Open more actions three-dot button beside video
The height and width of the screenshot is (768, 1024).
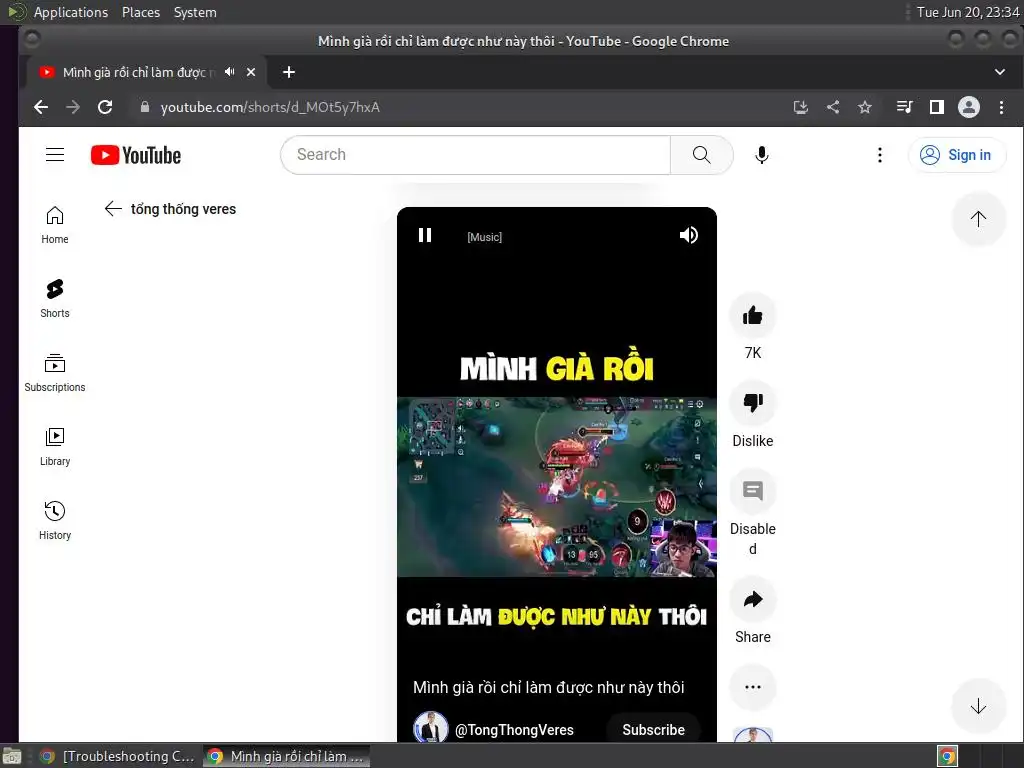[x=752, y=687]
